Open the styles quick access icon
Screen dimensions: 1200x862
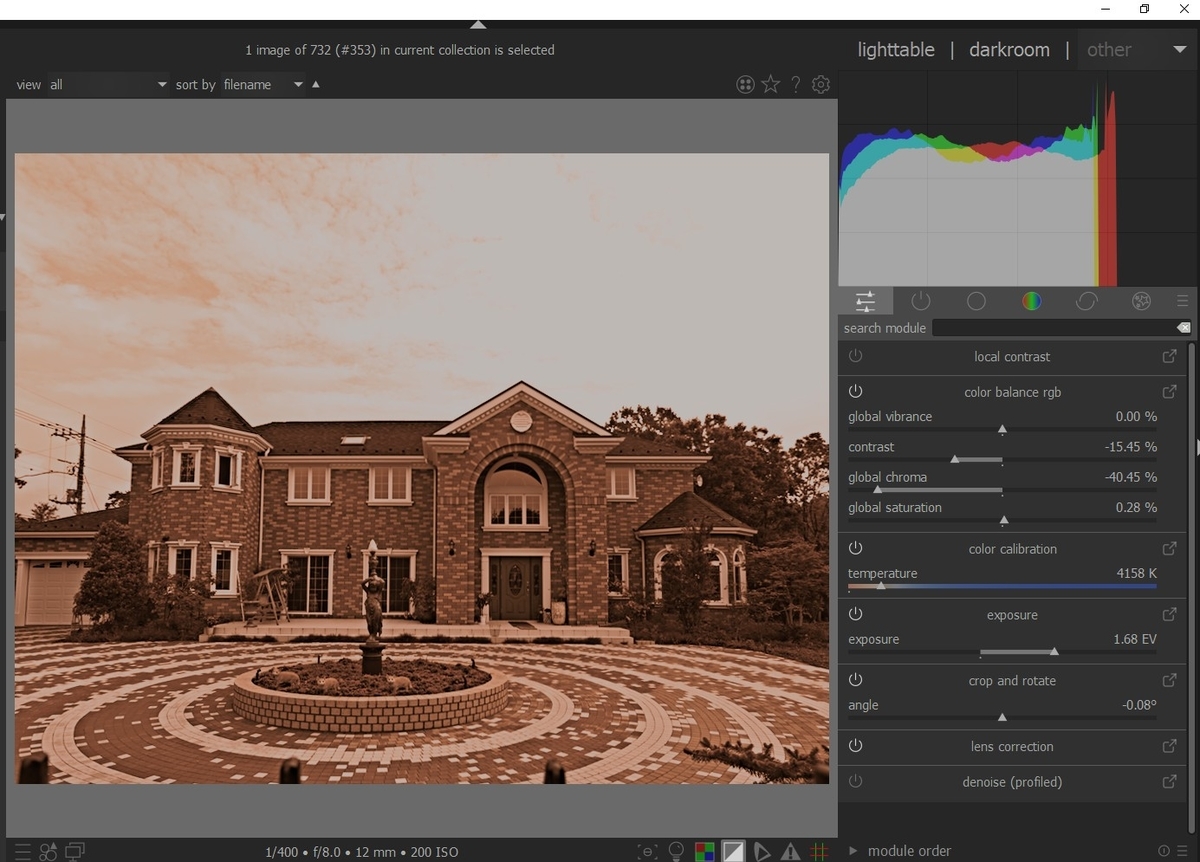click(48, 852)
